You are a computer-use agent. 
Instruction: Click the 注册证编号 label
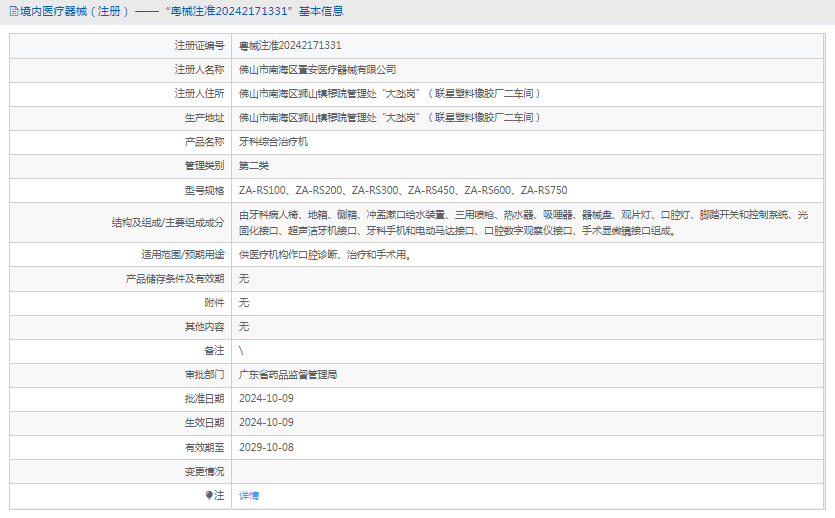200,46
